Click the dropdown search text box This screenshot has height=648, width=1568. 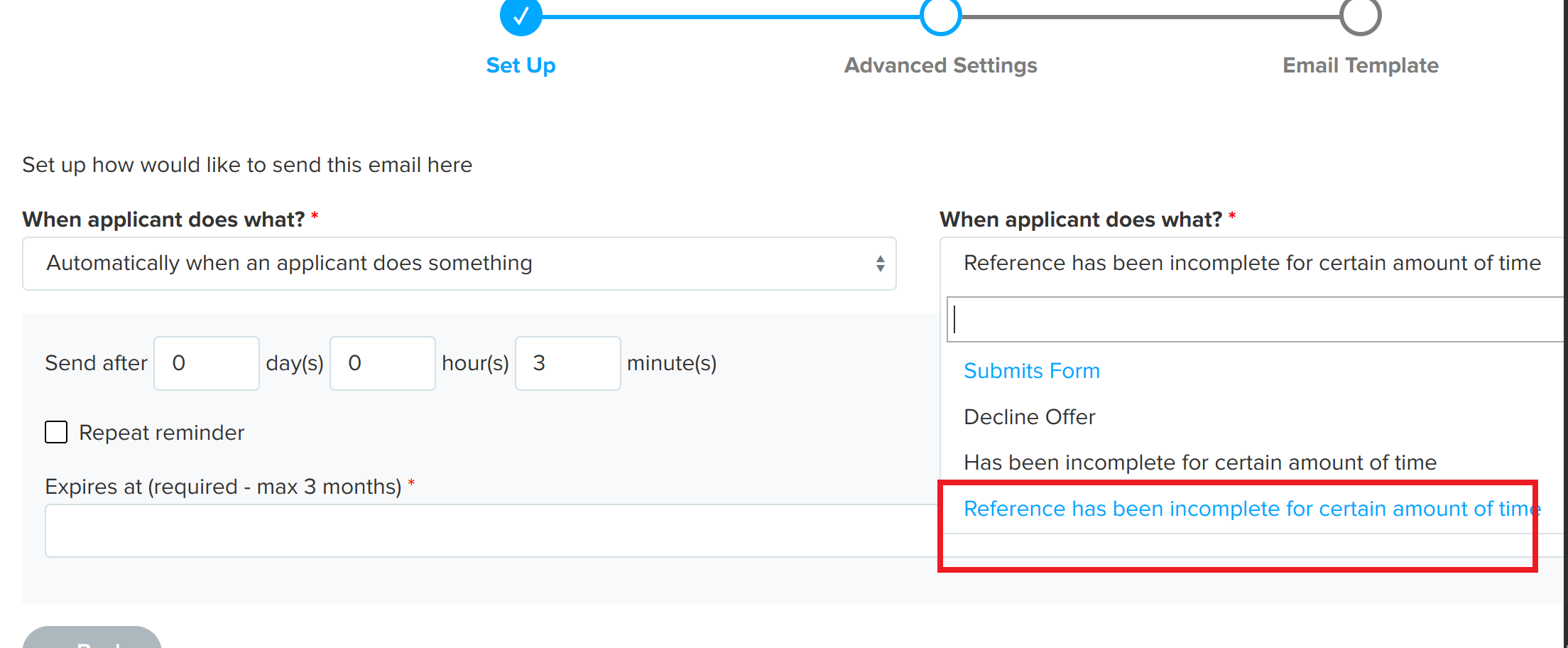click(x=1256, y=320)
